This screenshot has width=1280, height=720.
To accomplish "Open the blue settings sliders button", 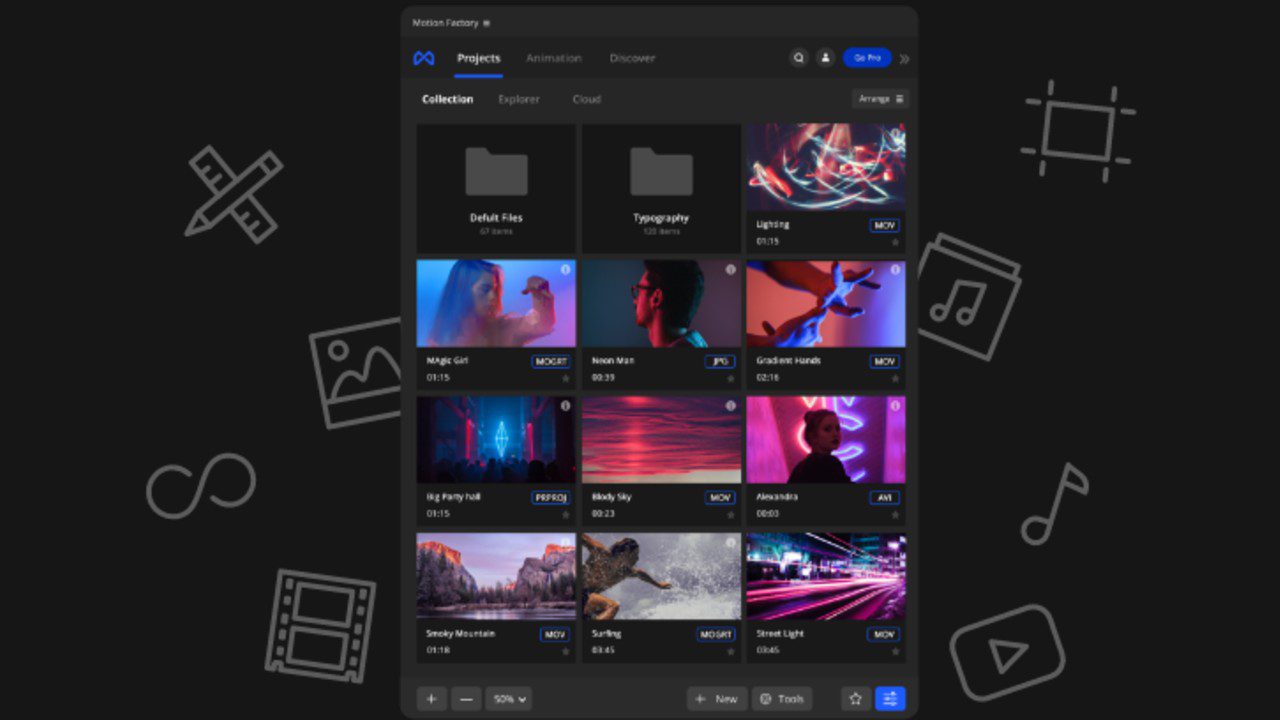I will pos(890,699).
